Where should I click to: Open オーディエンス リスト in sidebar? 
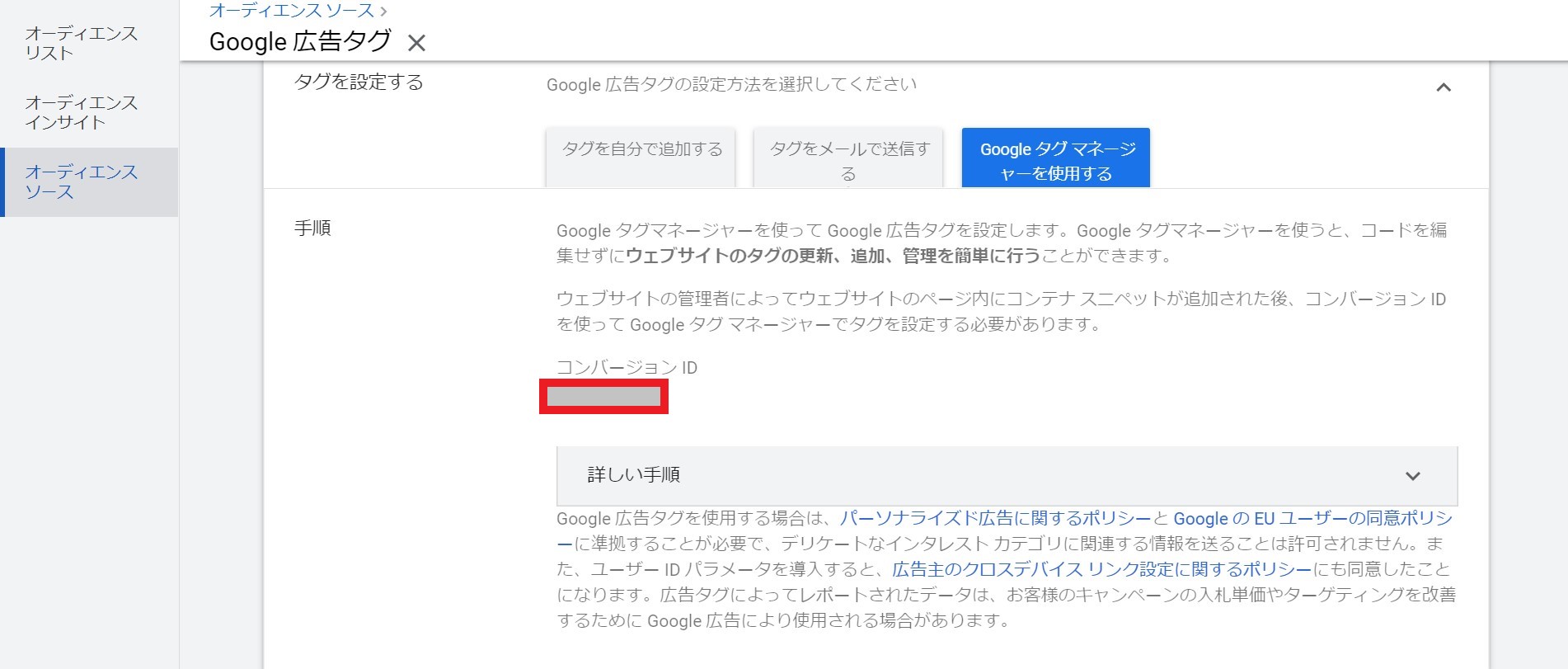click(81, 43)
